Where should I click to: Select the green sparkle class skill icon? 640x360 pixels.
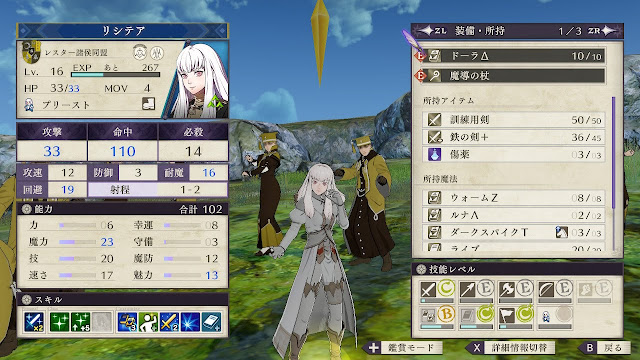tap(59, 321)
